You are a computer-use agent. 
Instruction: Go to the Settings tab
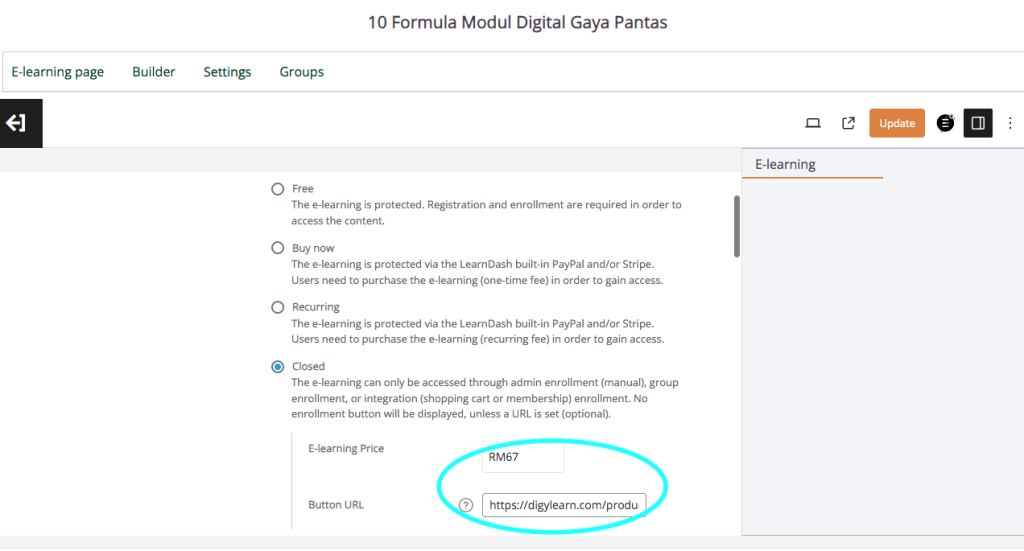coord(227,72)
